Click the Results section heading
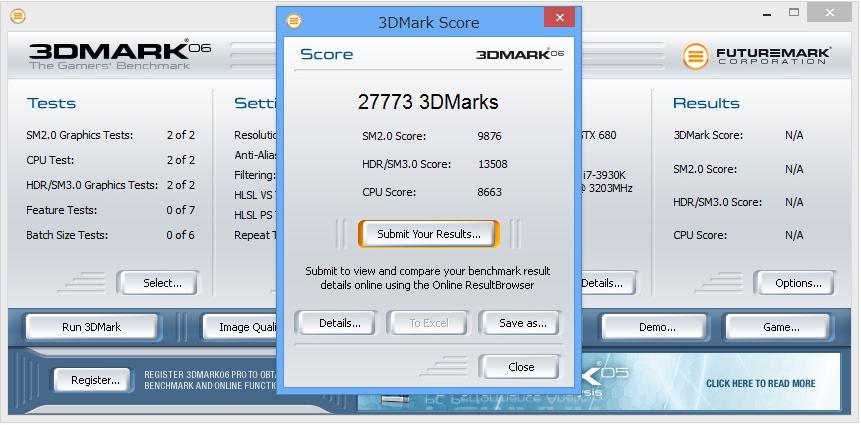The height and width of the screenshot is (425, 861). 706,103
